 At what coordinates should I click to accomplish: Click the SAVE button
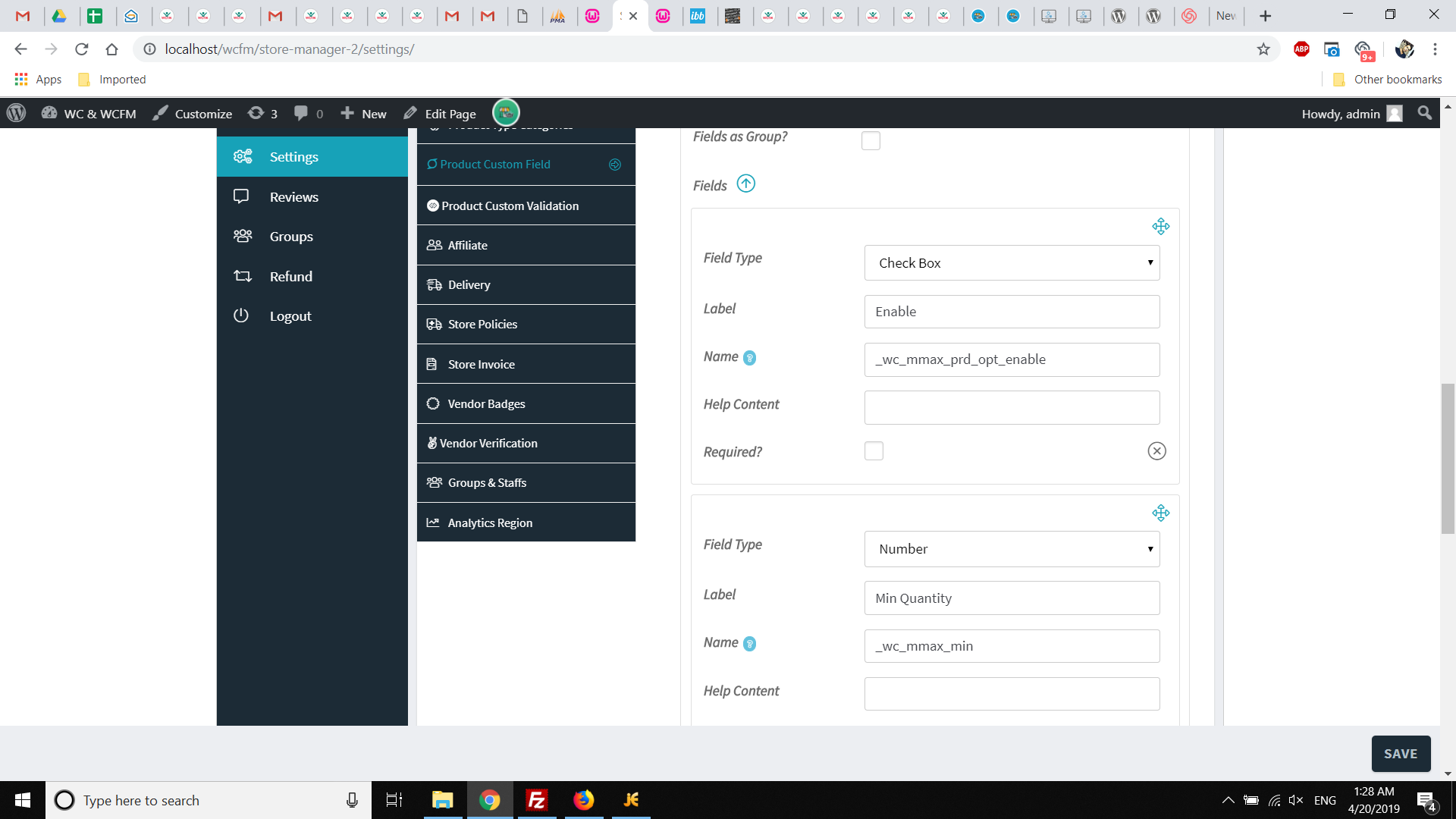point(1401,754)
